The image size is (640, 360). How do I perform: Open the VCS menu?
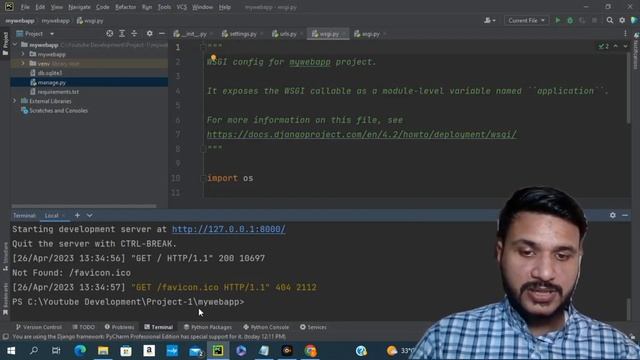182,7
